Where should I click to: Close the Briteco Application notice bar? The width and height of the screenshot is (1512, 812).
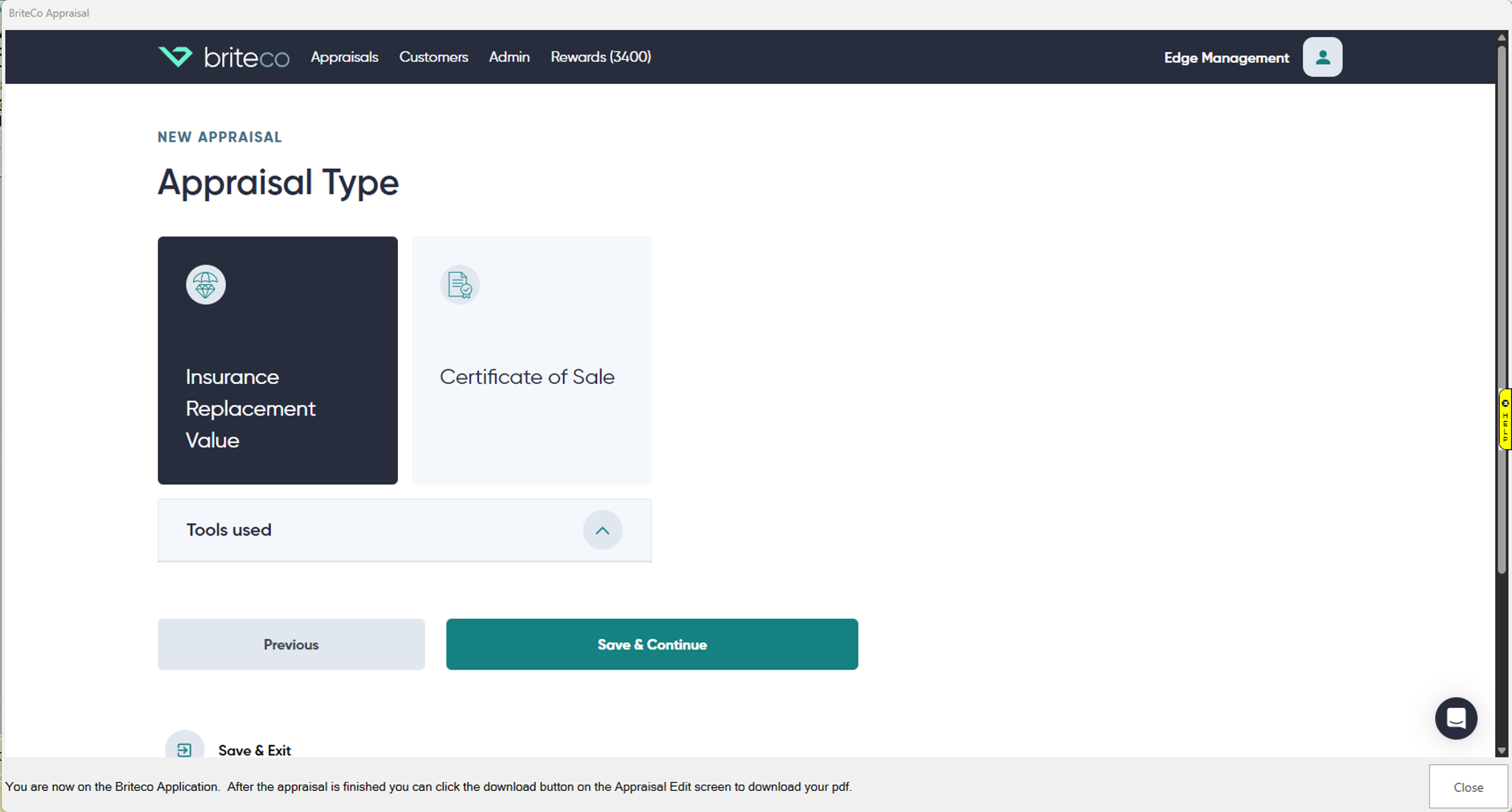[x=1467, y=787]
